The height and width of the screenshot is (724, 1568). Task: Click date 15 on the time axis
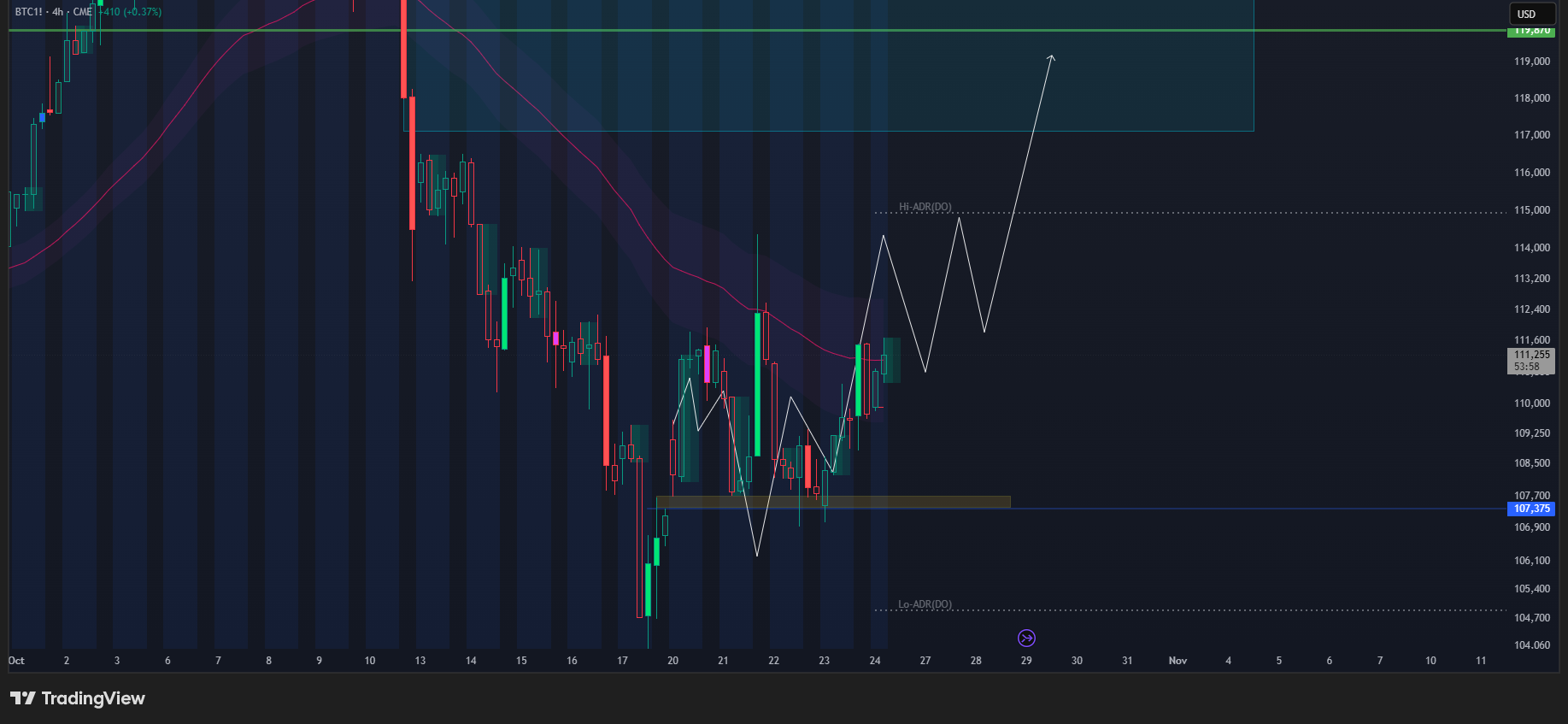[x=521, y=661]
